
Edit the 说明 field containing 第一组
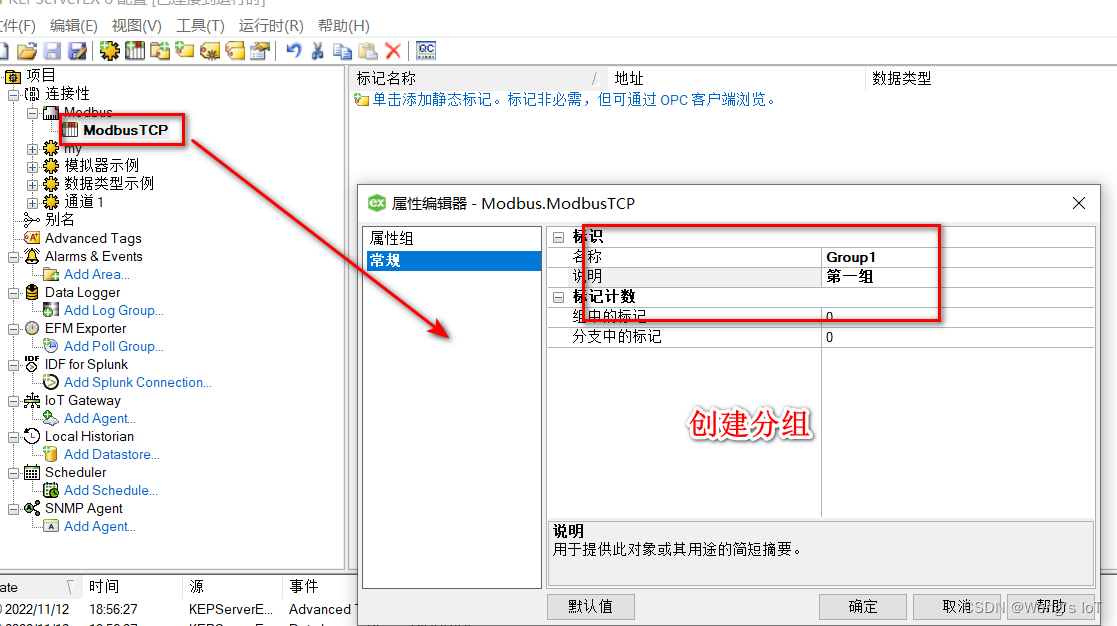pyautogui.click(x=957, y=277)
